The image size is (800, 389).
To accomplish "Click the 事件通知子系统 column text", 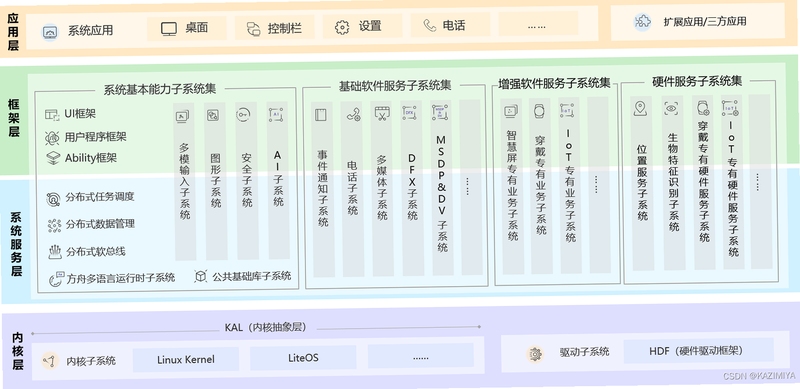I will click(323, 188).
